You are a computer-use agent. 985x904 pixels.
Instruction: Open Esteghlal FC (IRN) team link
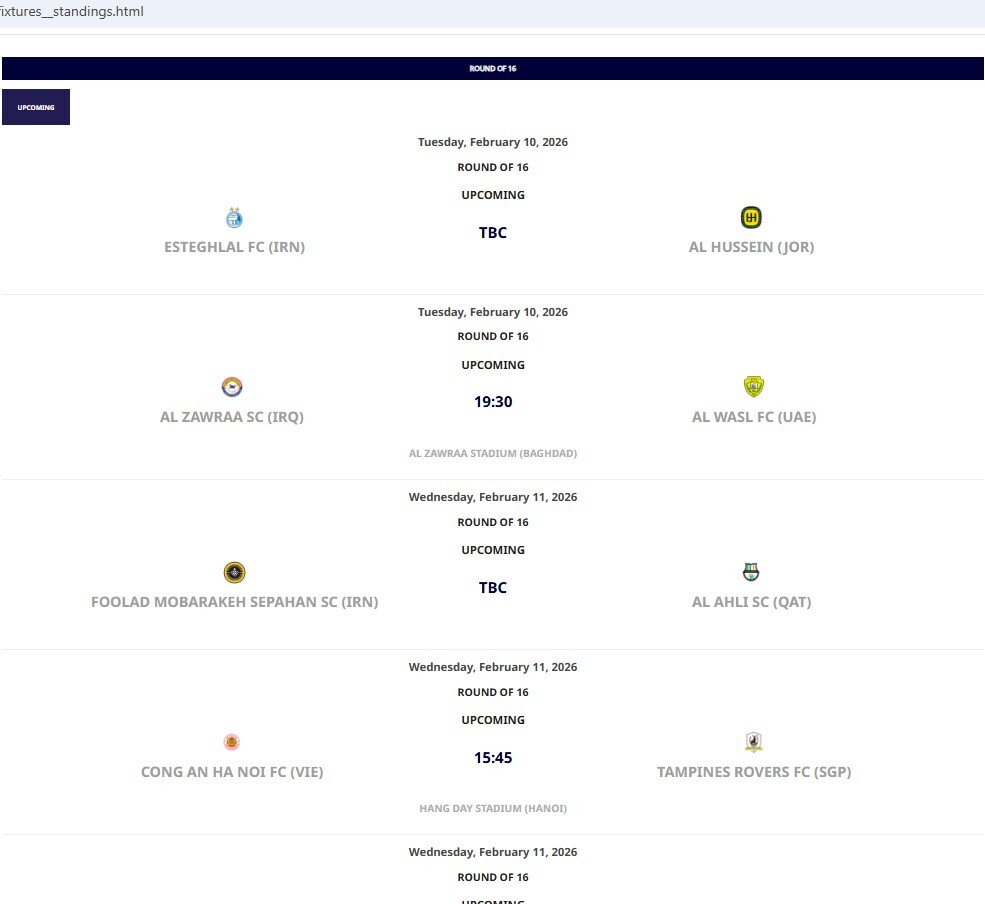234,247
